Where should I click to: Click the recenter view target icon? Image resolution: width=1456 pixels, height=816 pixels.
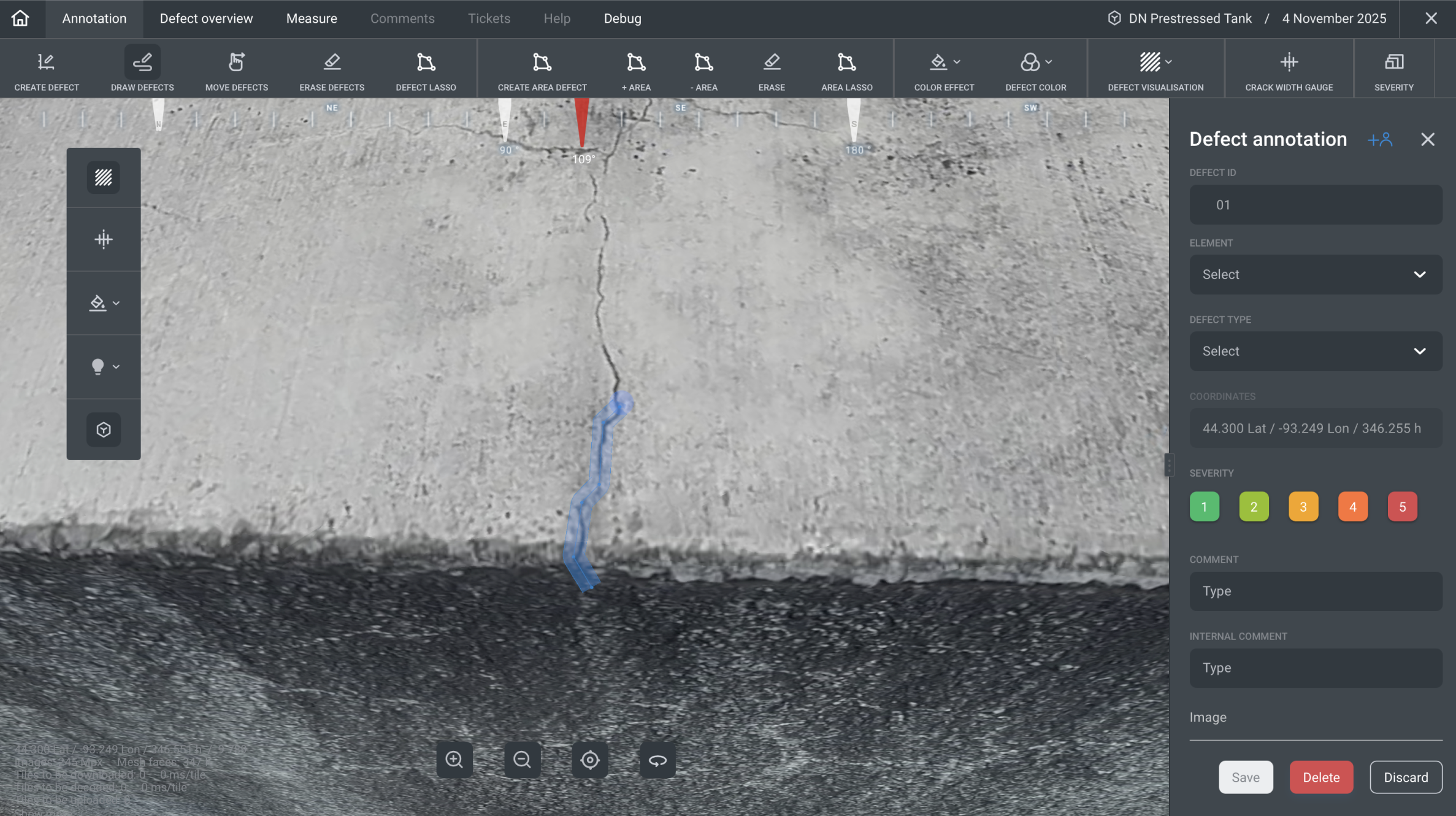pos(590,760)
